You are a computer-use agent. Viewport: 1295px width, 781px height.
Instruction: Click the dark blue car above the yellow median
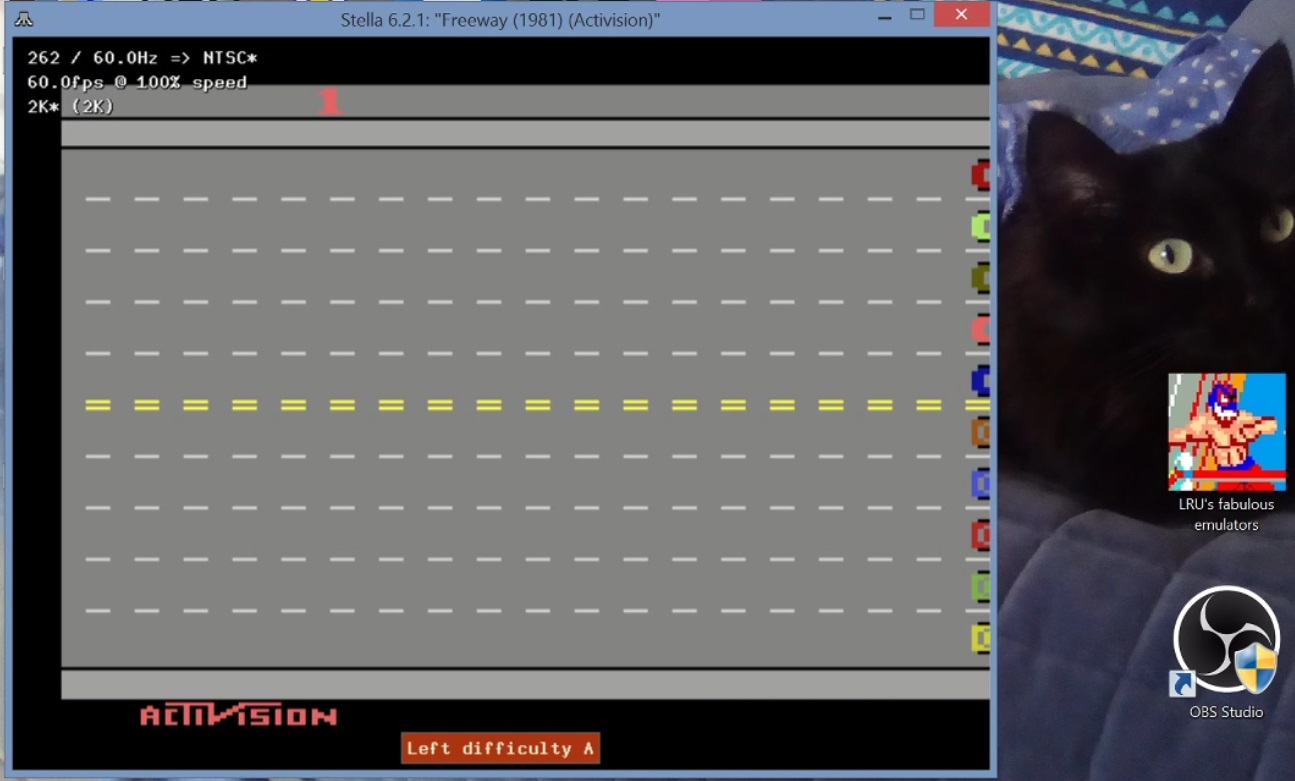click(980, 381)
